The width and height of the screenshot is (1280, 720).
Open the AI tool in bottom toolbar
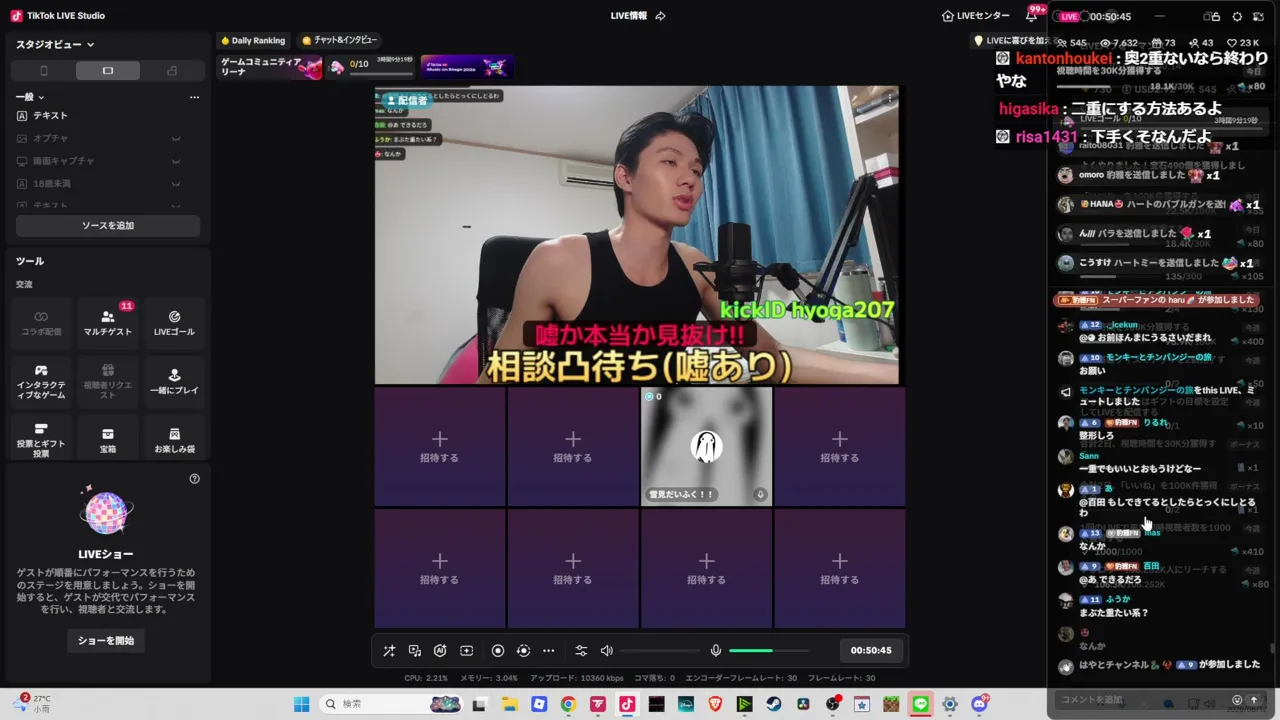[x=440, y=650]
